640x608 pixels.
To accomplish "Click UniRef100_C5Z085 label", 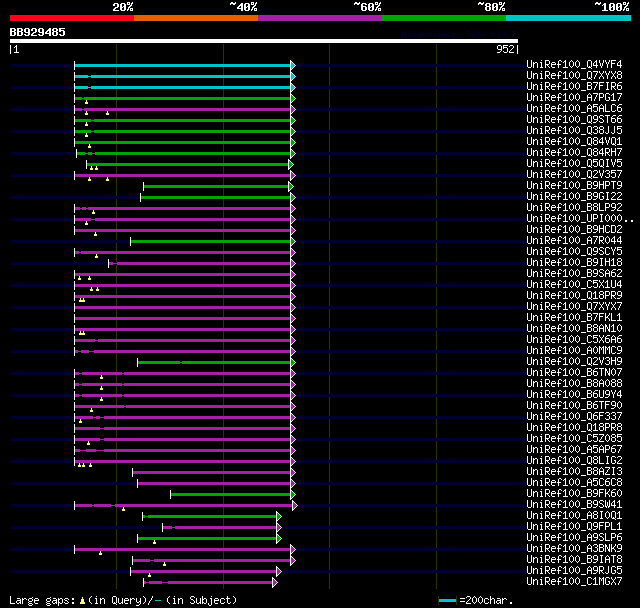I will pos(574,439).
